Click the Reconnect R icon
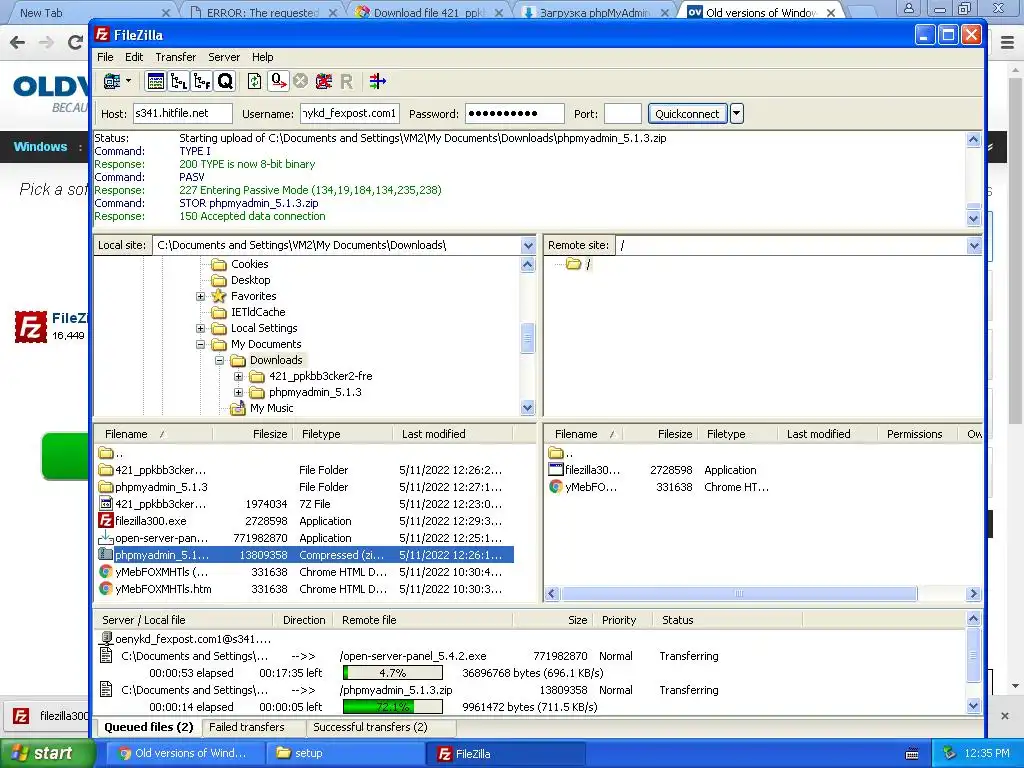Image resolution: width=1024 pixels, height=768 pixels. click(x=346, y=82)
